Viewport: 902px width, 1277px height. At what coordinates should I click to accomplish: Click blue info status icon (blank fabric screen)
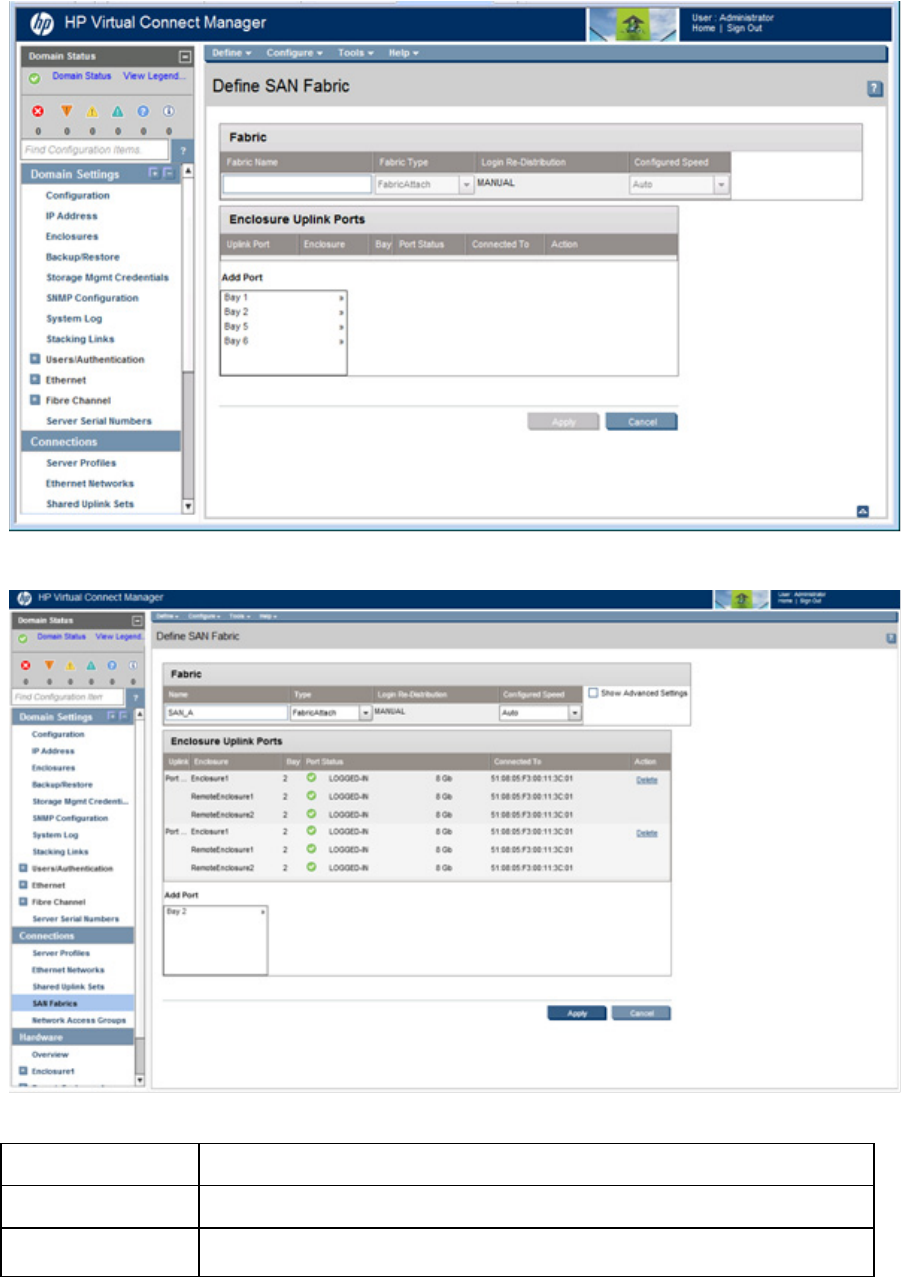[169, 113]
